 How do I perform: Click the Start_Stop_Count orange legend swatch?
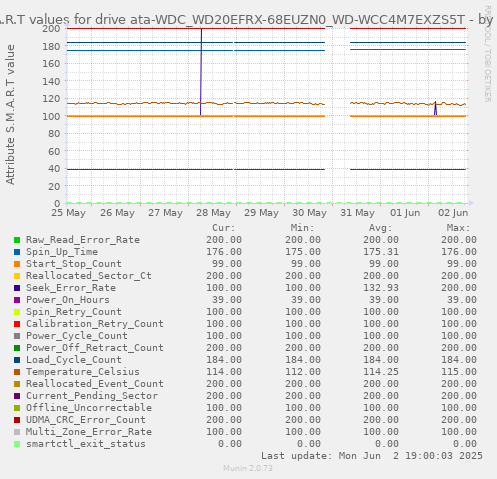(17, 264)
